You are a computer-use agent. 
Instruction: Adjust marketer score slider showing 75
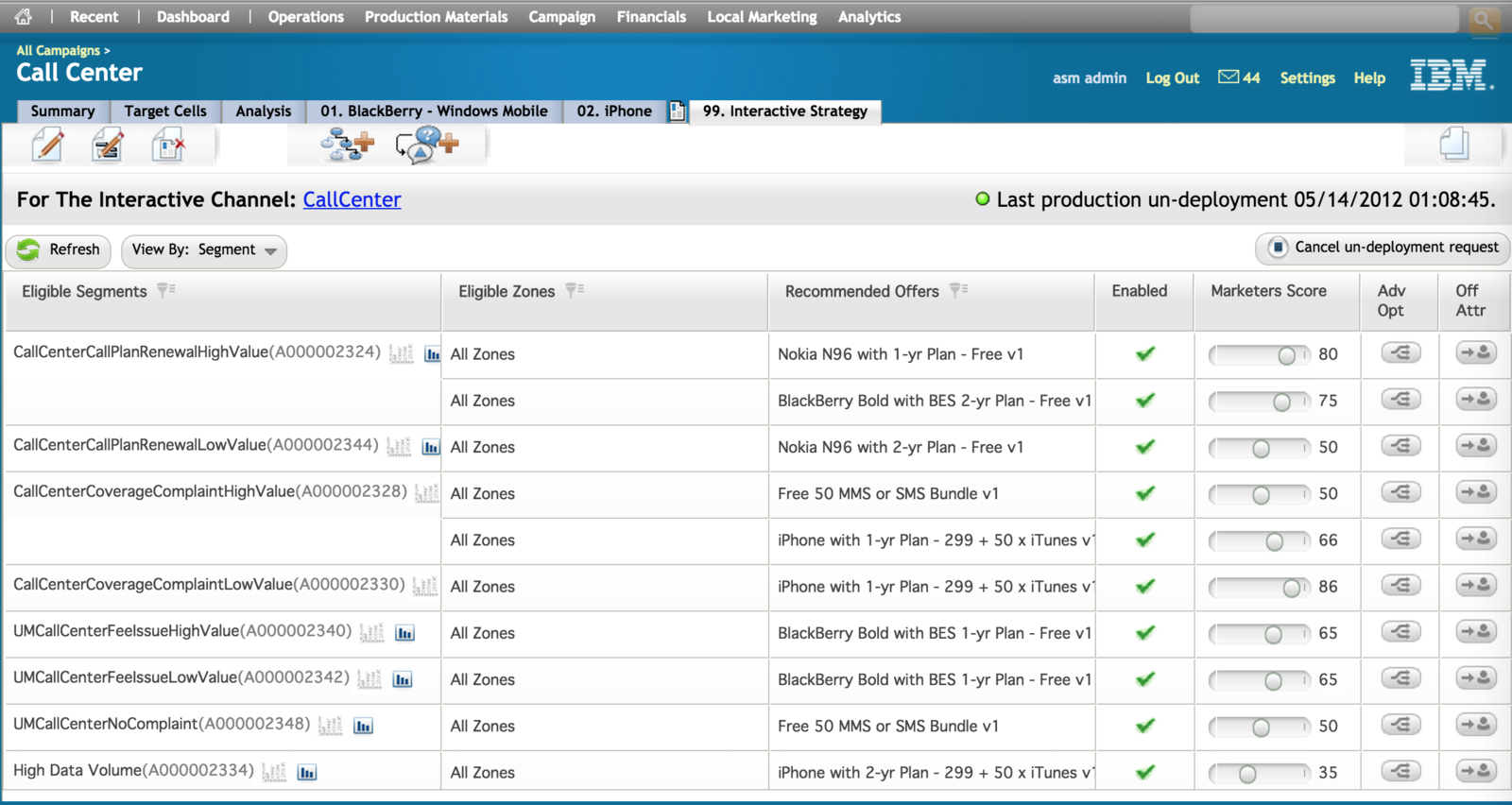click(x=1260, y=402)
